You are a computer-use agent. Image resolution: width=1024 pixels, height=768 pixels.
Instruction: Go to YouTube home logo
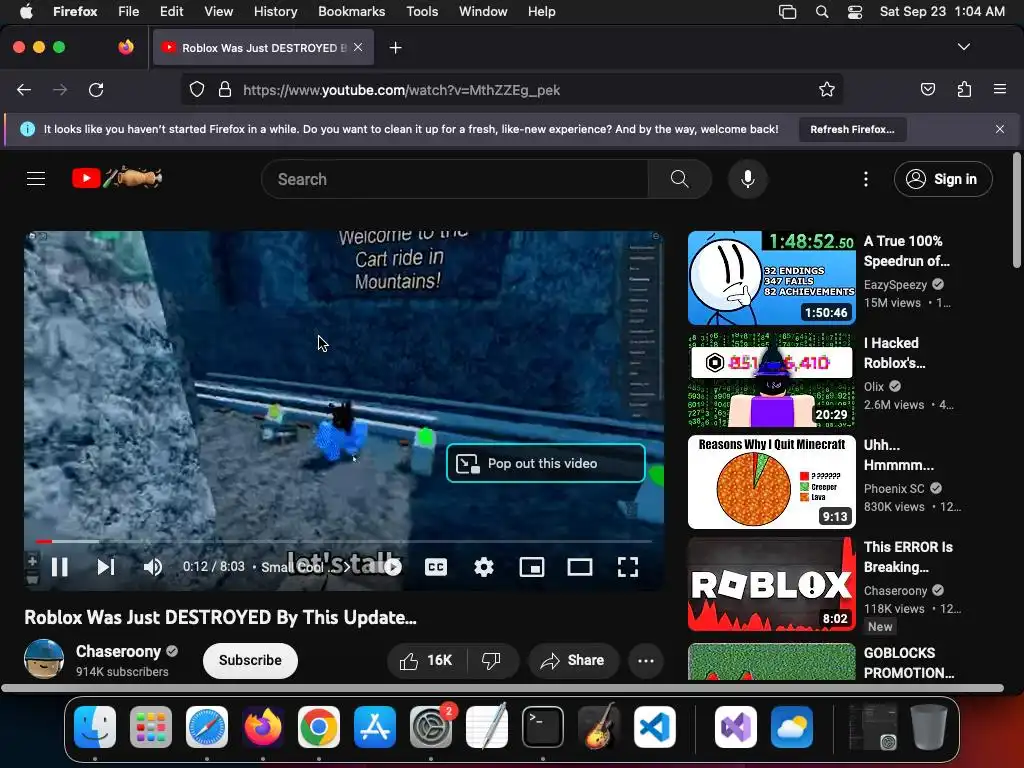pyautogui.click(x=117, y=178)
